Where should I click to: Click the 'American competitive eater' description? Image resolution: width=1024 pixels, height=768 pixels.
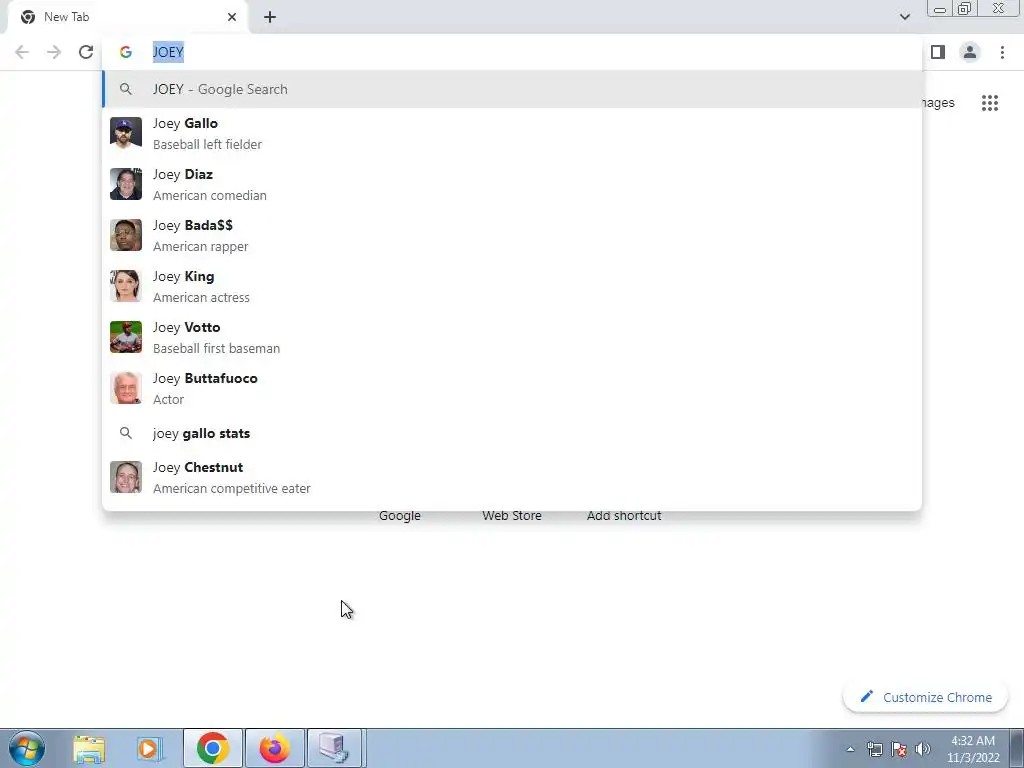pyautogui.click(x=232, y=488)
